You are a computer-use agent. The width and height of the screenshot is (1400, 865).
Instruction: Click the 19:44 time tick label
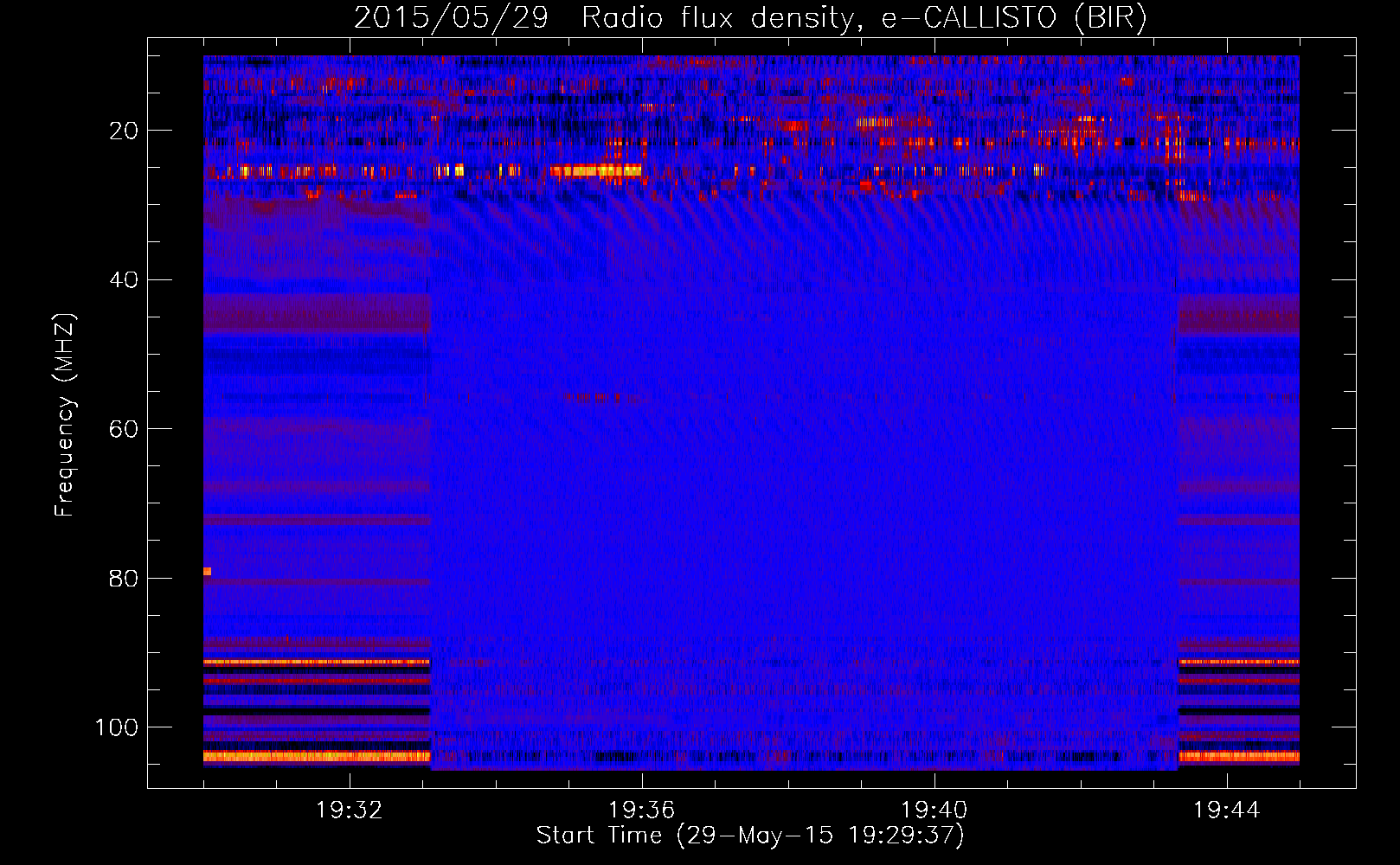click(1227, 811)
